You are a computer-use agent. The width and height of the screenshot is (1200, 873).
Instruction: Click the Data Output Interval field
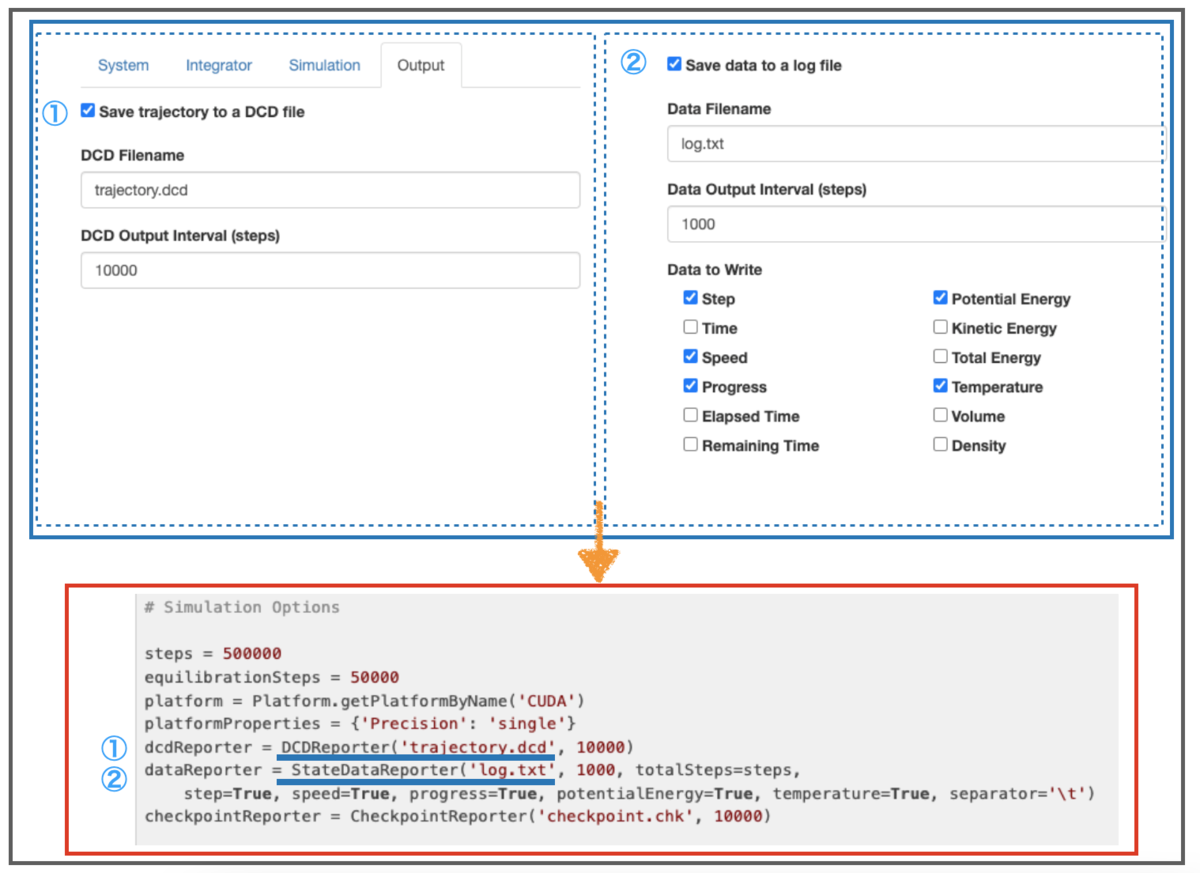[x=915, y=224]
